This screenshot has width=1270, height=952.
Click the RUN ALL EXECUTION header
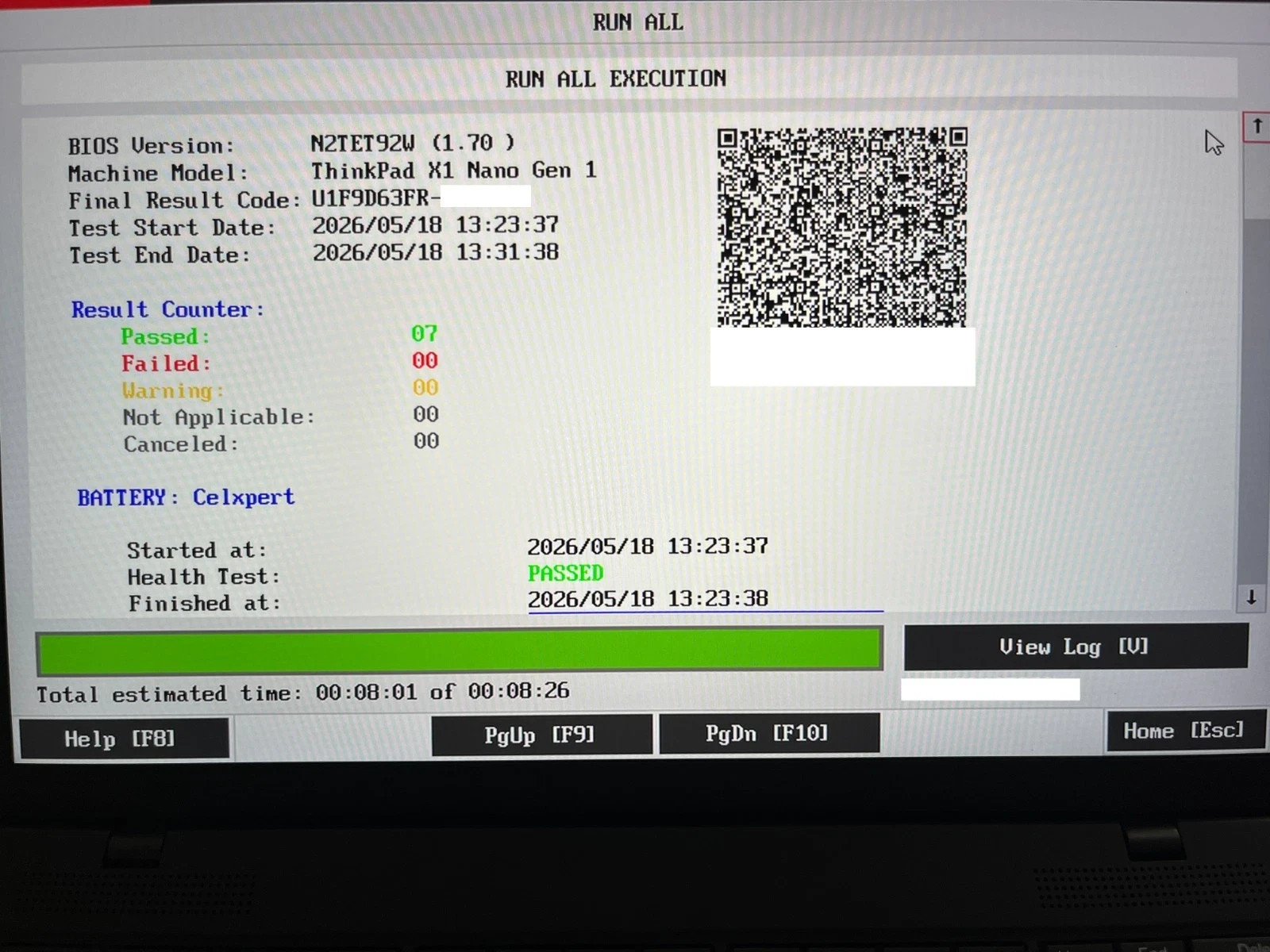616,79
